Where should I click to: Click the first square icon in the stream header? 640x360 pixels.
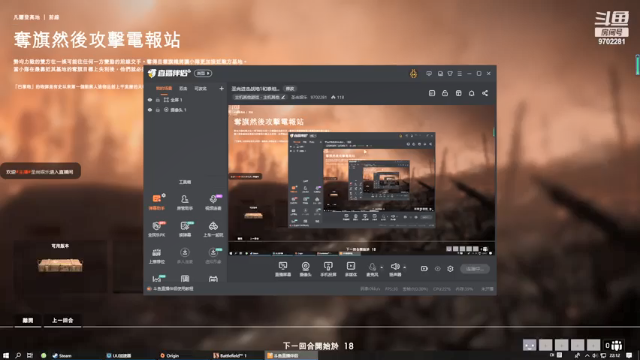[x=432, y=93]
